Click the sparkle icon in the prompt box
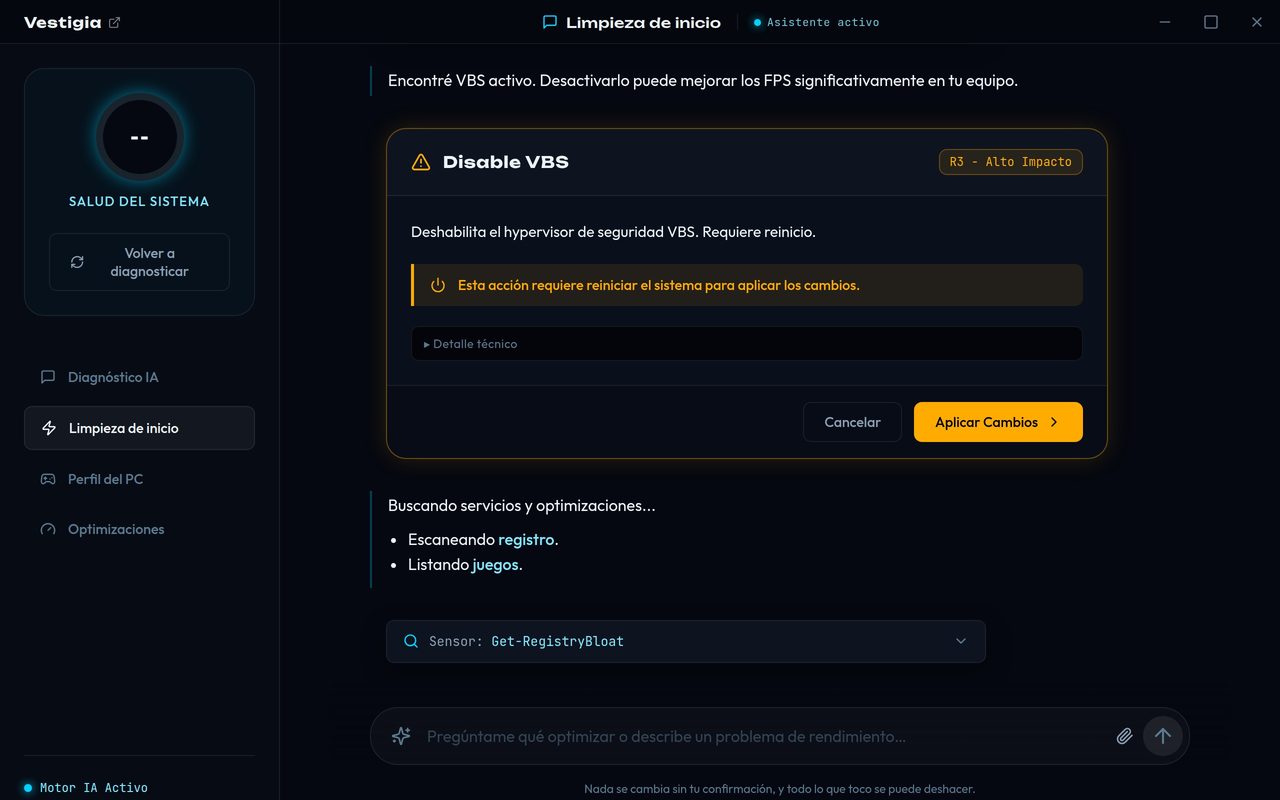1280x800 pixels. point(401,736)
